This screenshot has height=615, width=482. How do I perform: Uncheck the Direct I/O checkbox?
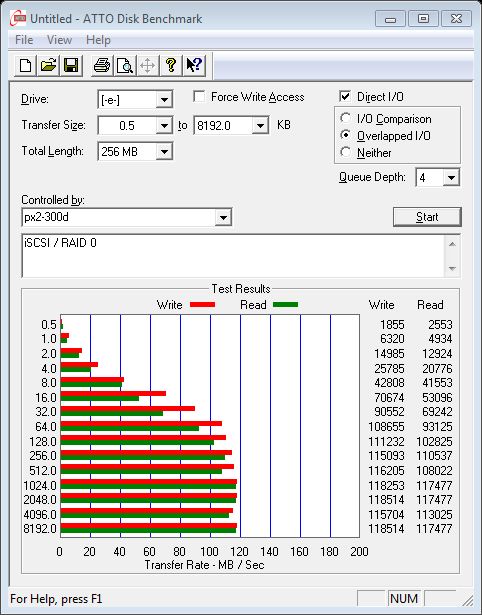click(345, 96)
